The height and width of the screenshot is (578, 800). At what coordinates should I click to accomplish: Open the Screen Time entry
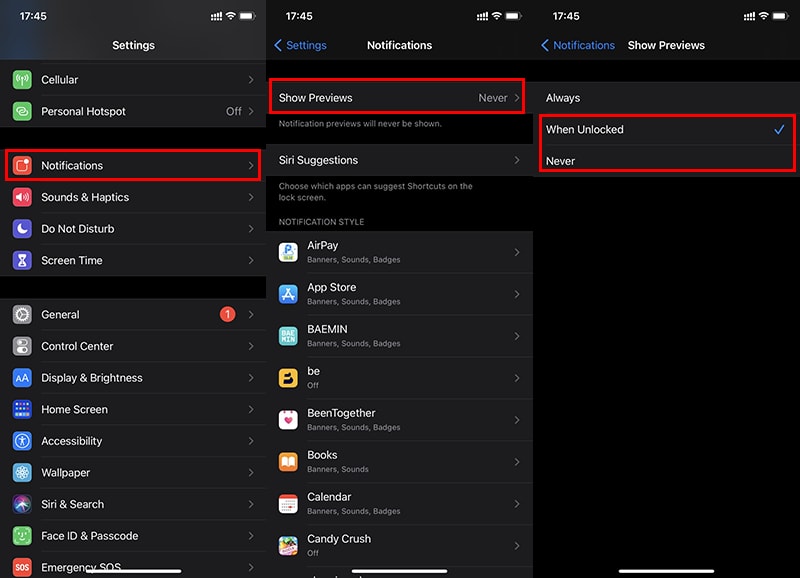tap(133, 260)
